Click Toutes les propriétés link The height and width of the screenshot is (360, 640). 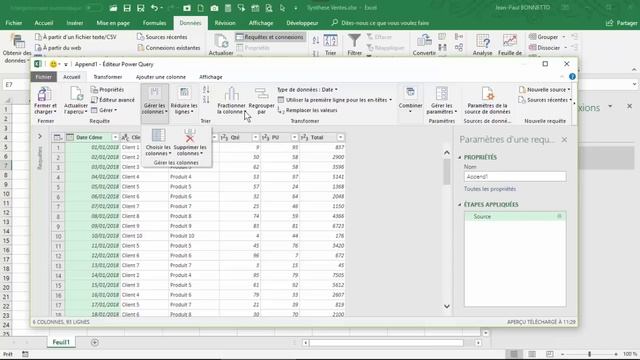[x=490, y=189]
